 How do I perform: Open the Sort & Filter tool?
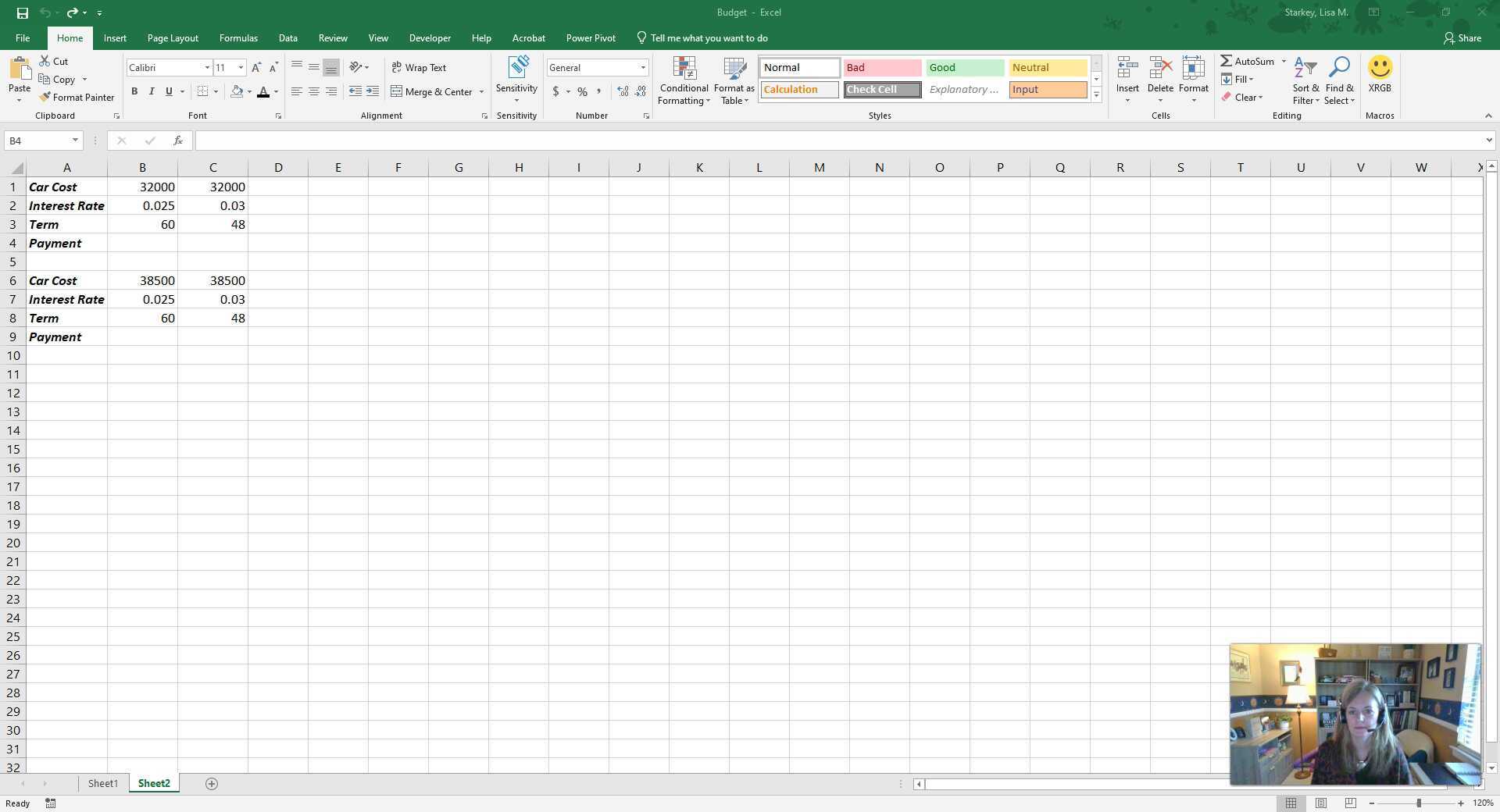pyautogui.click(x=1305, y=80)
